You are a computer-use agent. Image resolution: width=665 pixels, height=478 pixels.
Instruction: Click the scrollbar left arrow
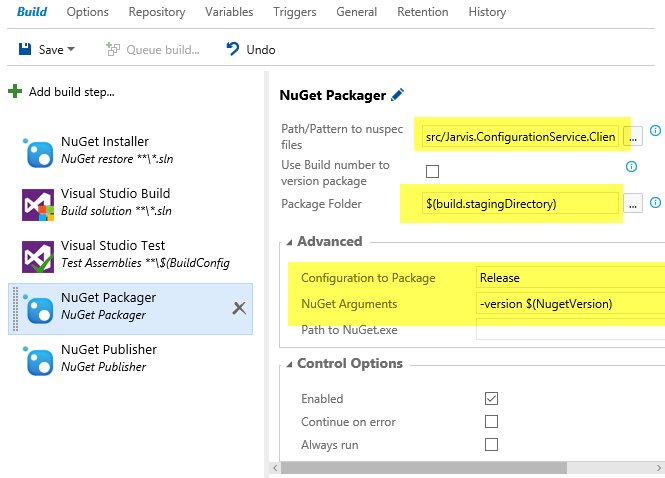(275, 468)
